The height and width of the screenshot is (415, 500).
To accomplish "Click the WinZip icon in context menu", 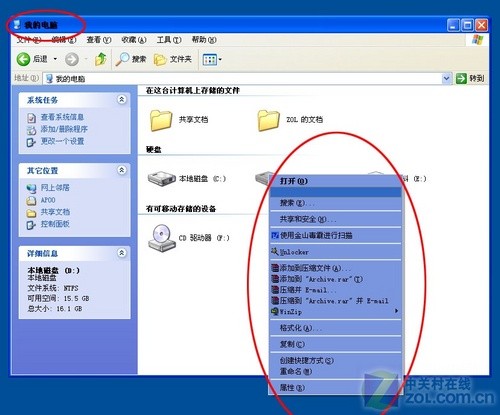I will click(x=275, y=311).
